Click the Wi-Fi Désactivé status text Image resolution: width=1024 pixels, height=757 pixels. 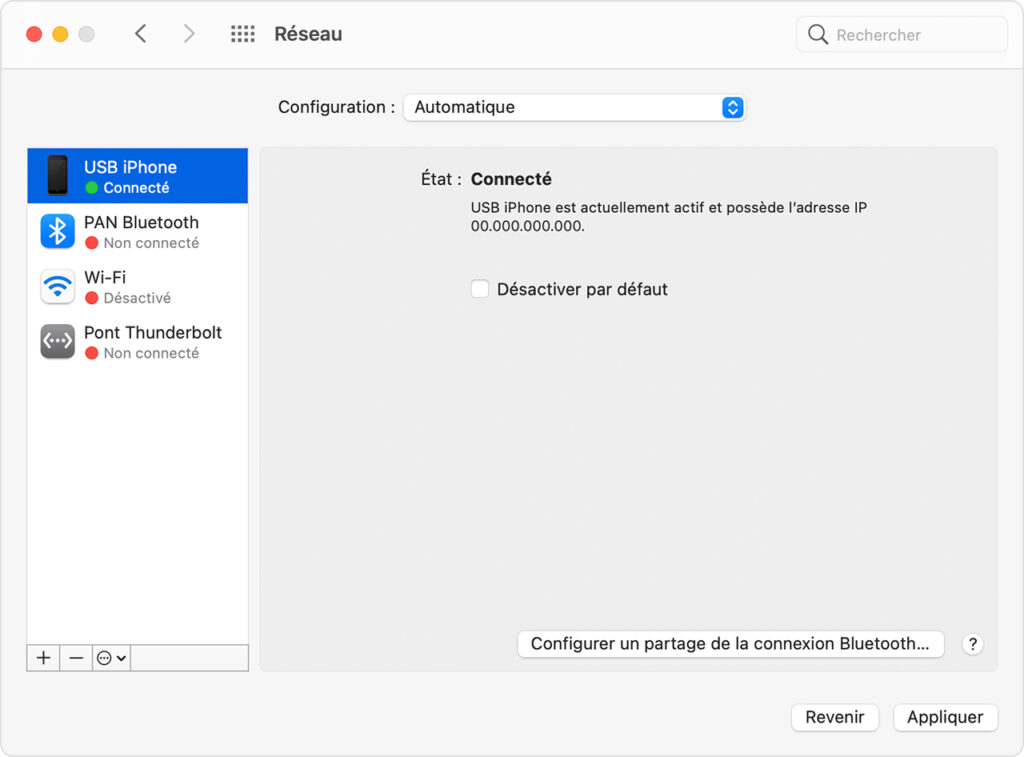(137, 298)
